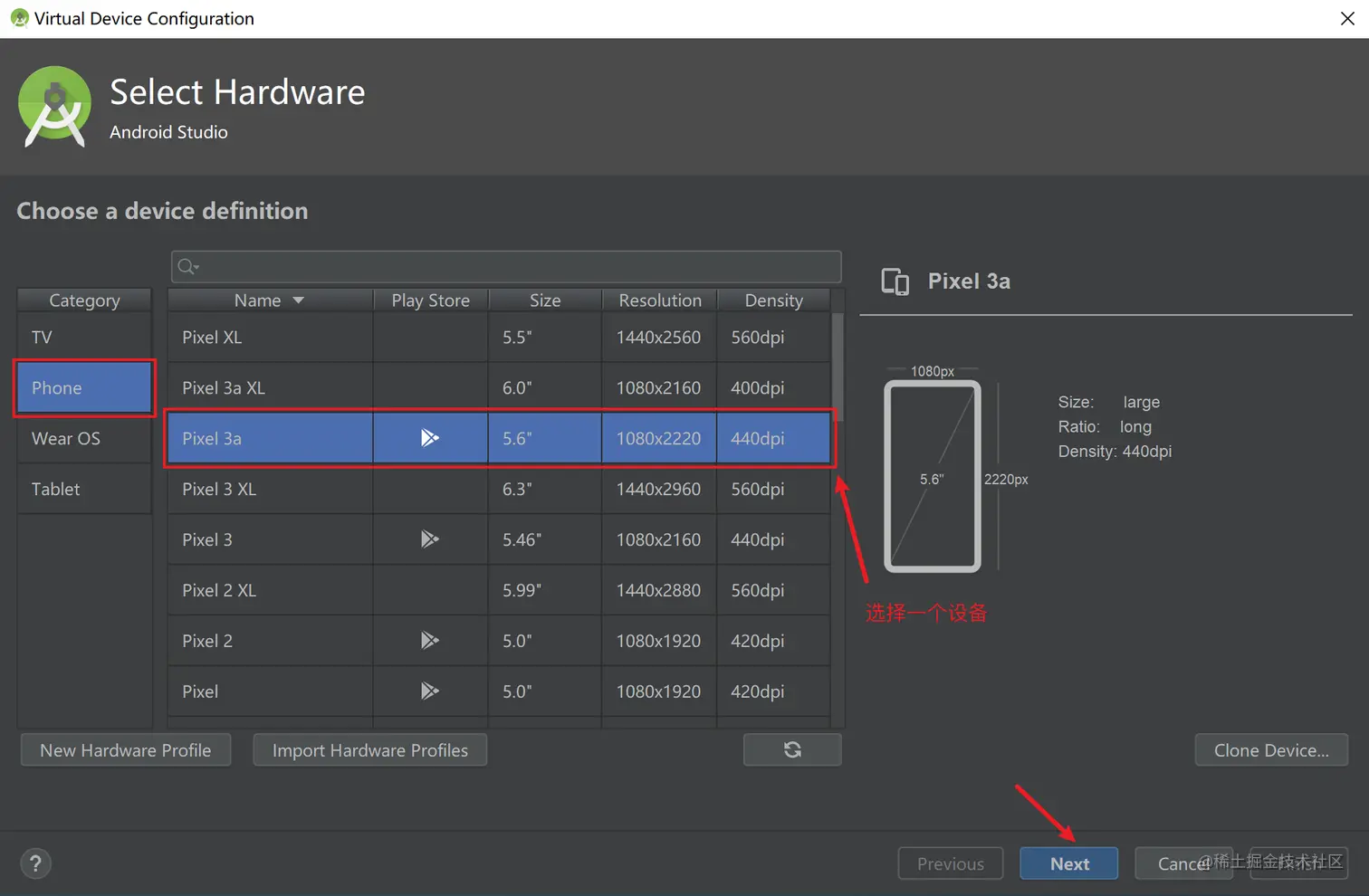The height and width of the screenshot is (896, 1369).
Task: Open New Hardware Profile dialog
Action: (126, 750)
